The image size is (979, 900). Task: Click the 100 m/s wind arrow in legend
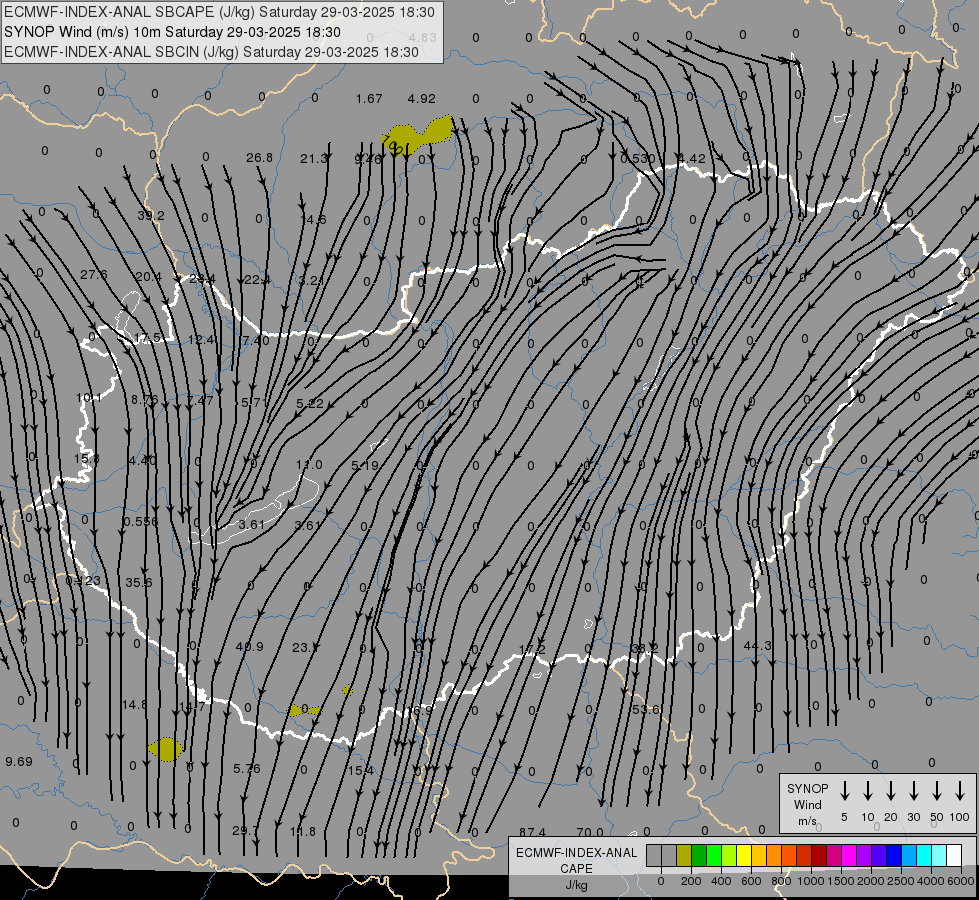click(x=960, y=791)
